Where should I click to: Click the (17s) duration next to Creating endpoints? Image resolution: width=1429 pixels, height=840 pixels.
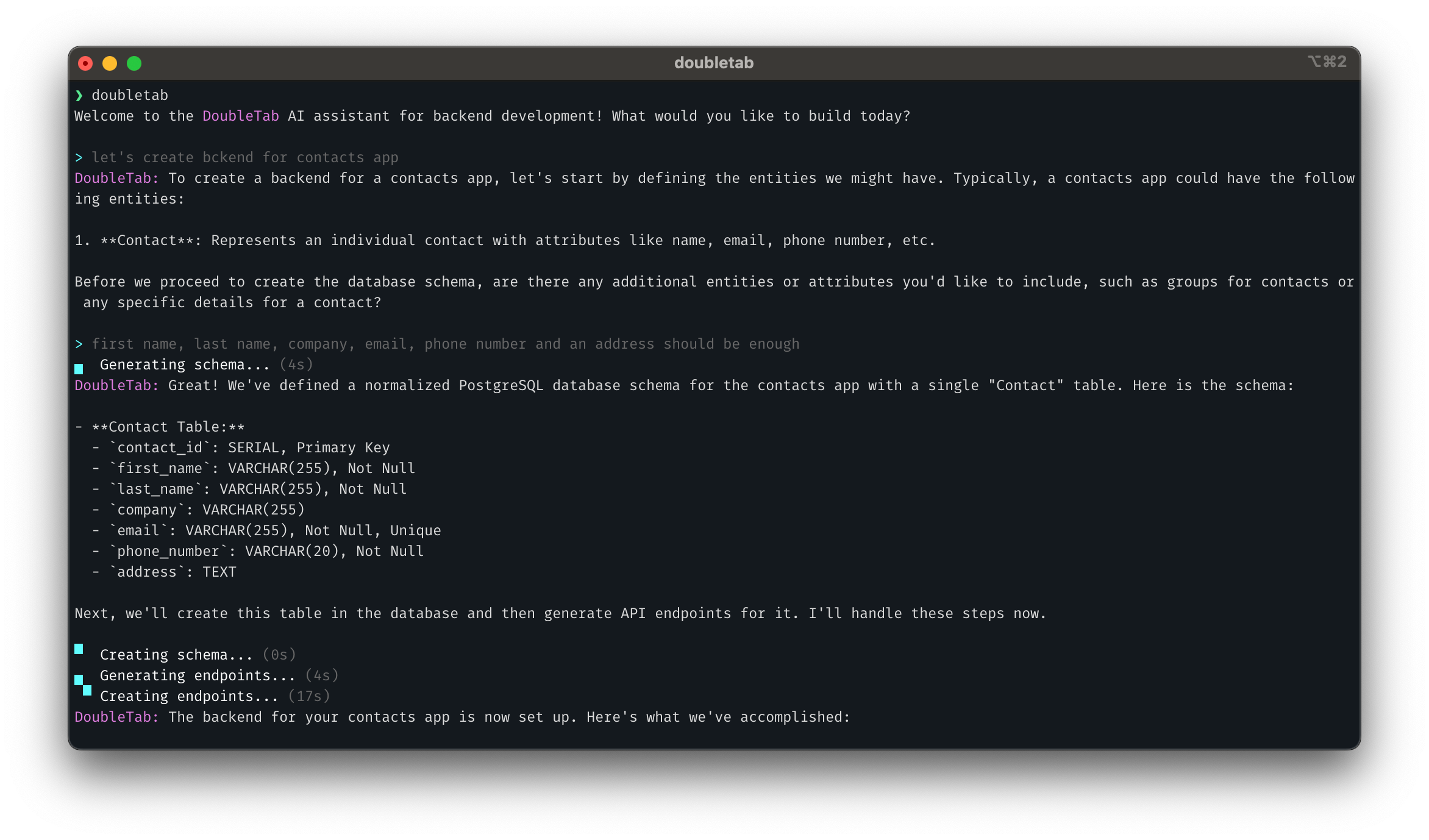tap(308, 696)
